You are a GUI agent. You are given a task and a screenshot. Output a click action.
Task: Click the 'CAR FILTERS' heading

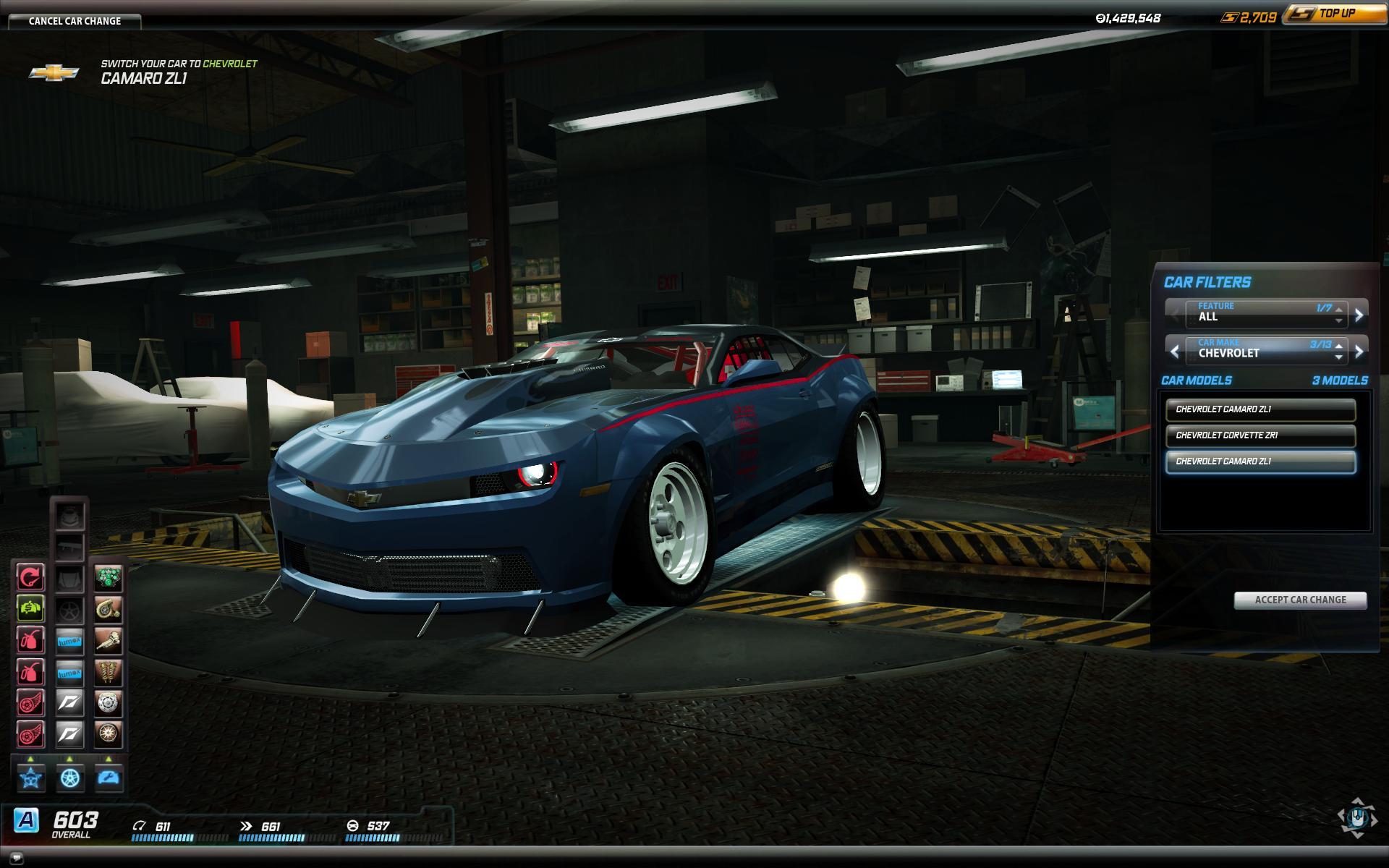(x=1207, y=282)
